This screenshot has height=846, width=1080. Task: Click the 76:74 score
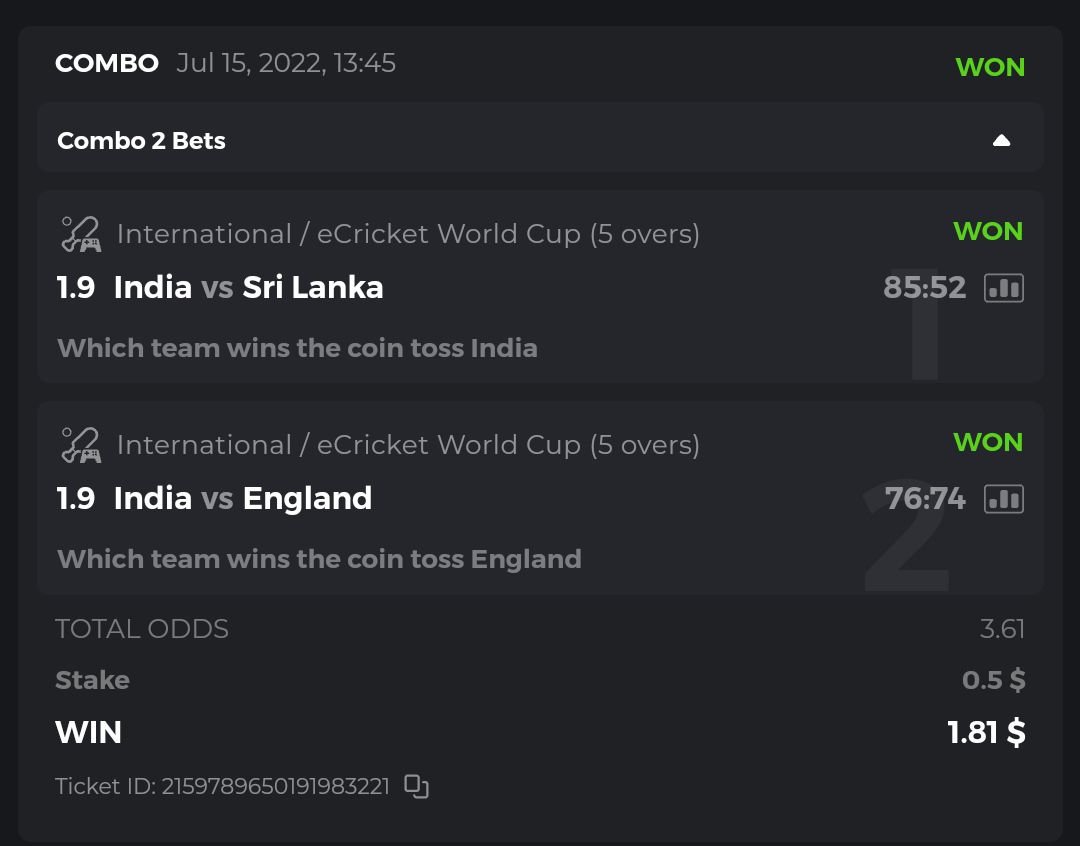(x=924, y=498)
